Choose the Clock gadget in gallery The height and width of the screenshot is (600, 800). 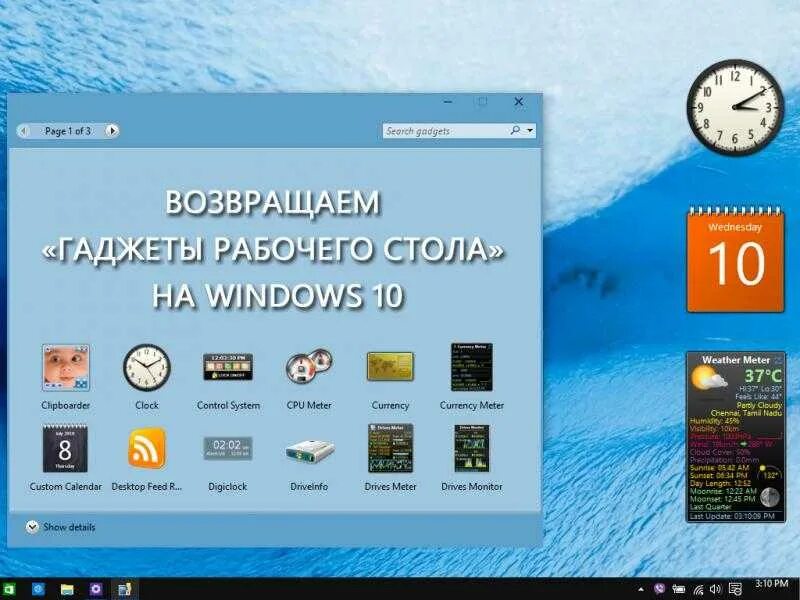[146, 368]
